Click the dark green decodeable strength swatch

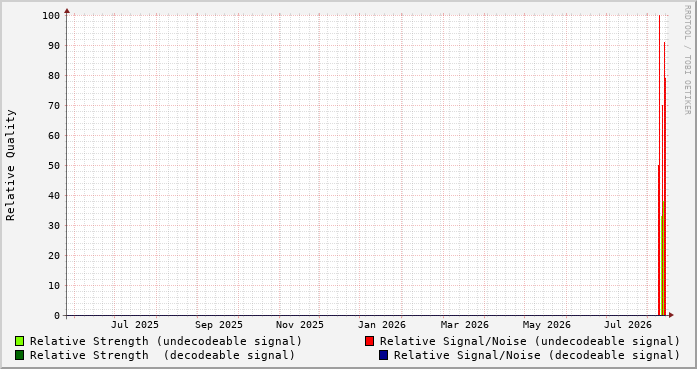pyautogui.click(x=19, y=355)
